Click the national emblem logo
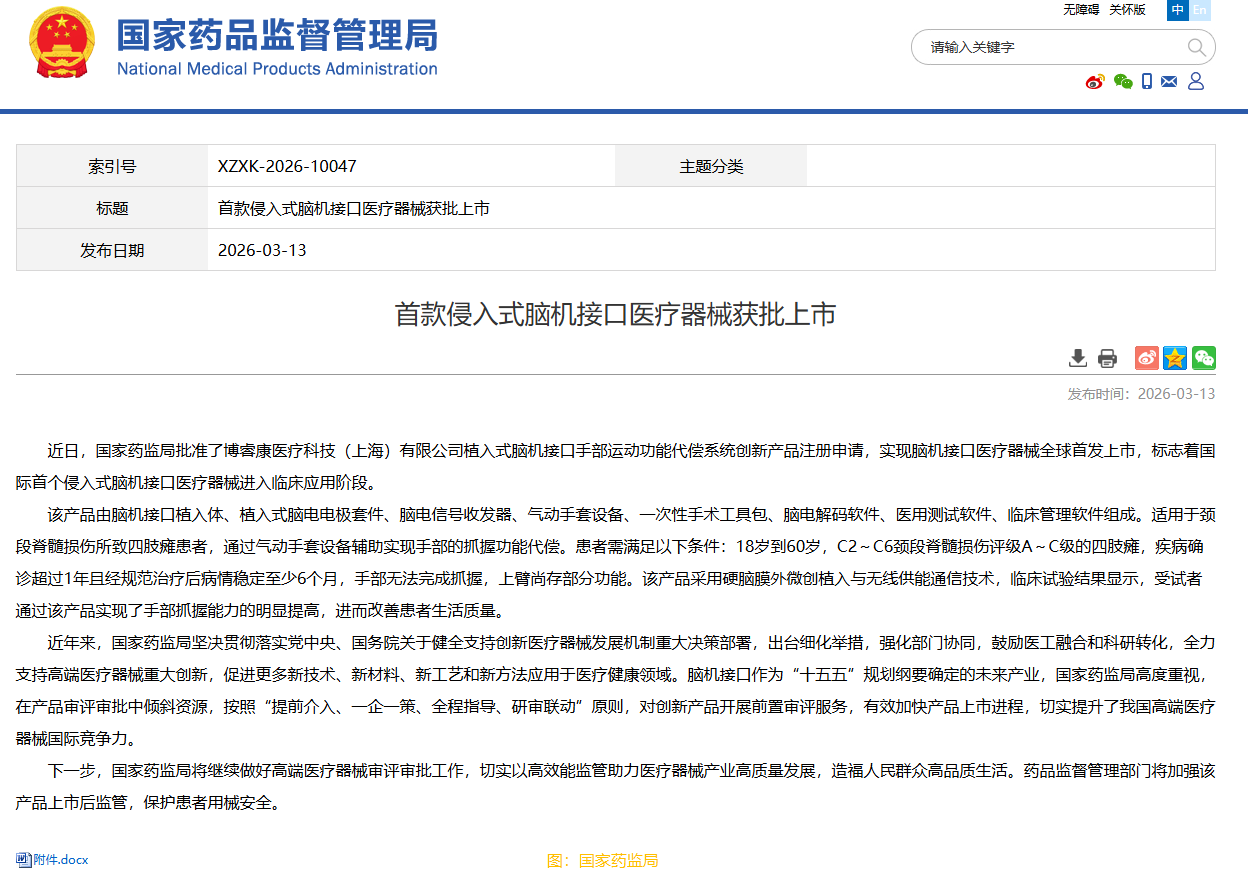The width and height of the screenshot is (1248, 882). [x=62, y=46]
